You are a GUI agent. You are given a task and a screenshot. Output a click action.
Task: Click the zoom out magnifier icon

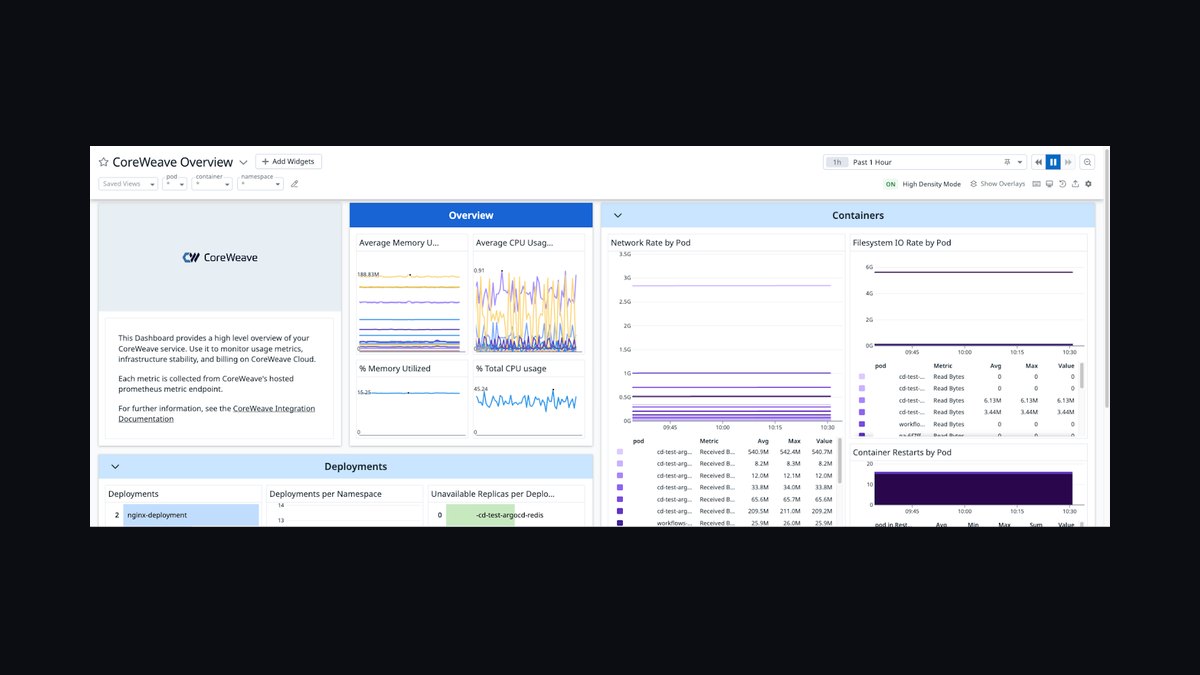tap(1088, 162)
